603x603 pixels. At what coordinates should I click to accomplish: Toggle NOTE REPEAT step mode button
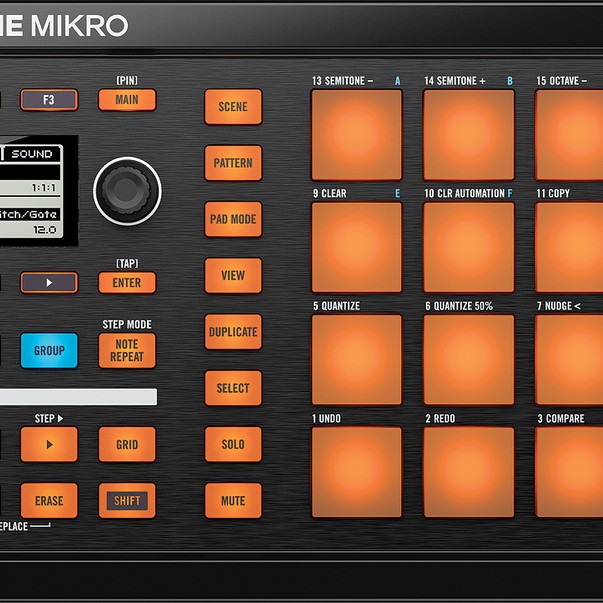pyautogui.click(x=127, y=350)
